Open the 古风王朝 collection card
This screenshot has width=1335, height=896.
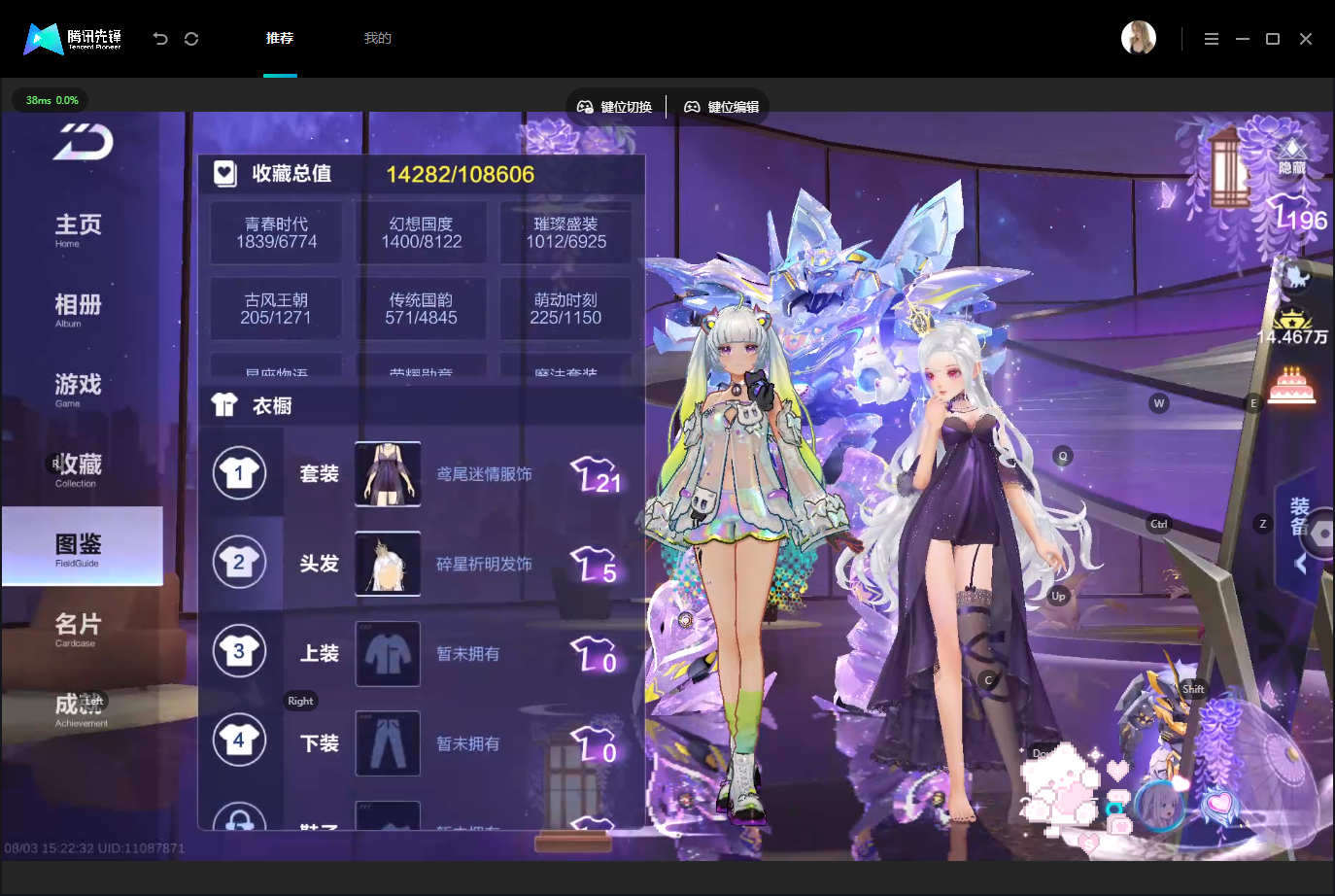pyautogui.click(x=277, y=309)
